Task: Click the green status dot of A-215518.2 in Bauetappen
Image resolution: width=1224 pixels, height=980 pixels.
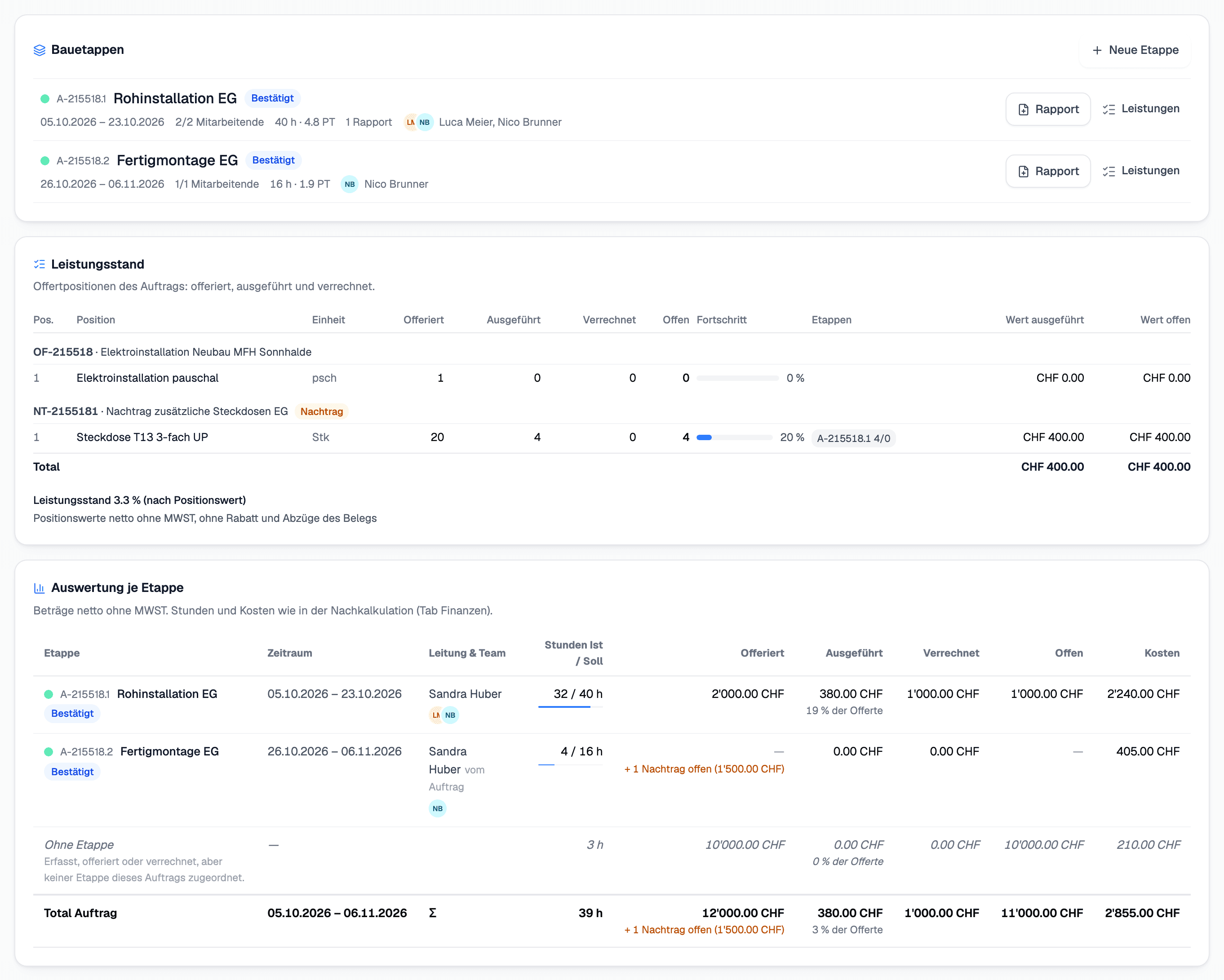Action: coord(45,161)
